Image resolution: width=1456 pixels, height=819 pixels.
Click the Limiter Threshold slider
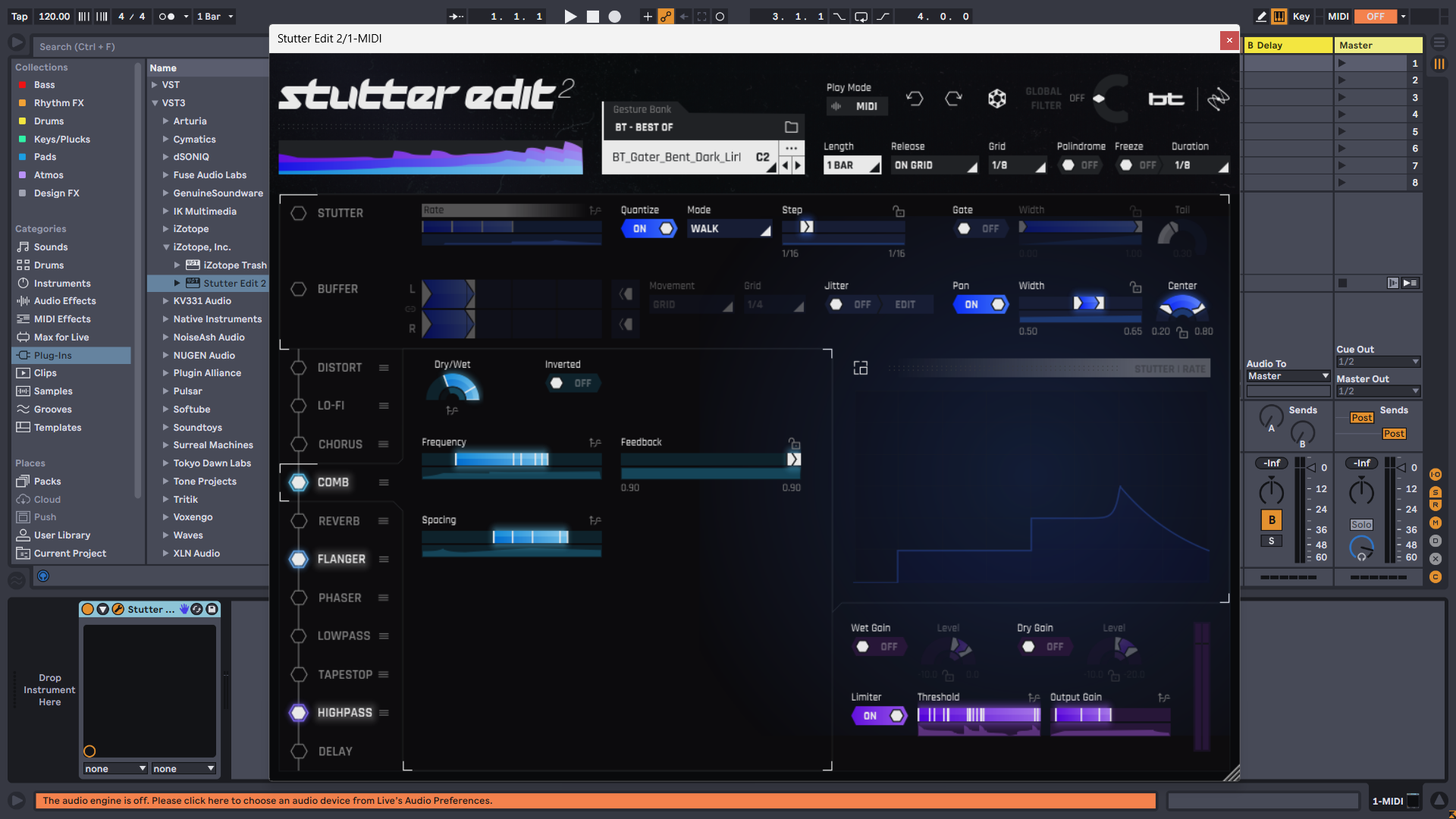pyautogui.click(x=979, y=714)
